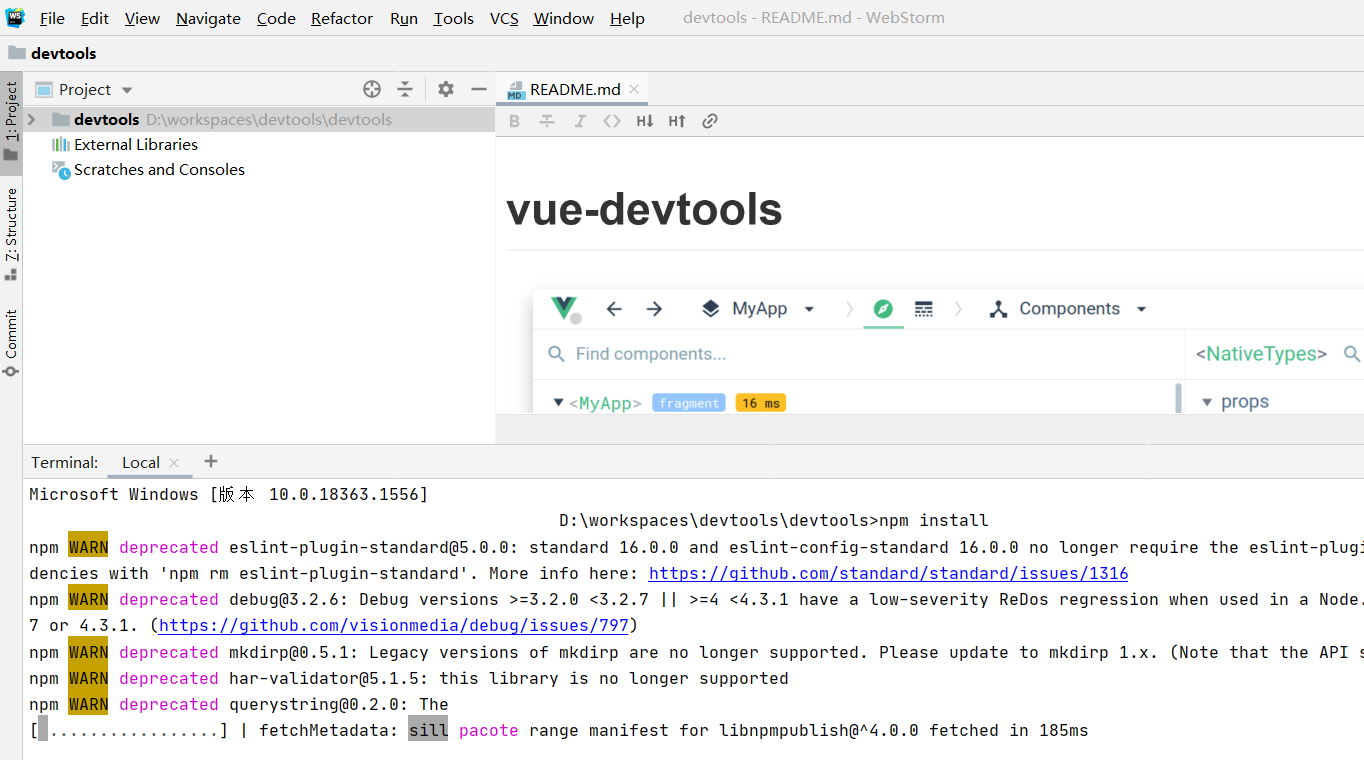Click the decrease header level icon

(645, 121)
